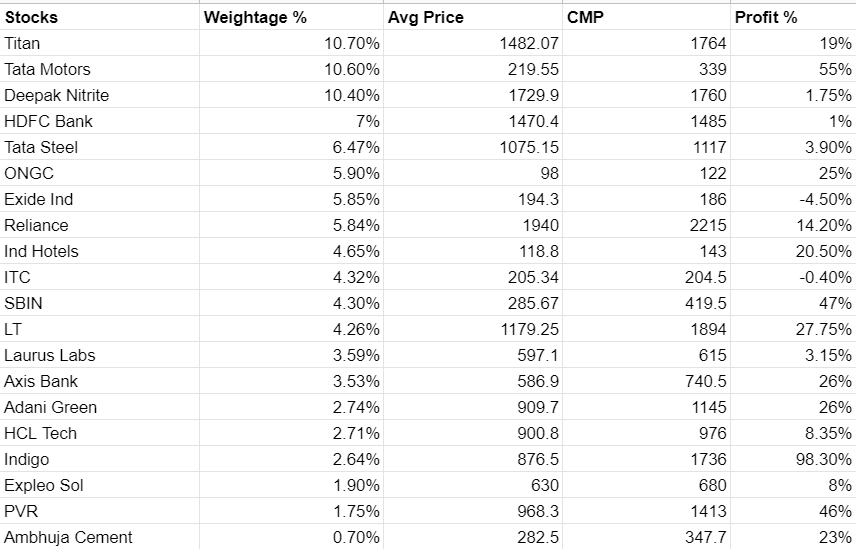Click the Weightage % column header

tap(292, 17)
